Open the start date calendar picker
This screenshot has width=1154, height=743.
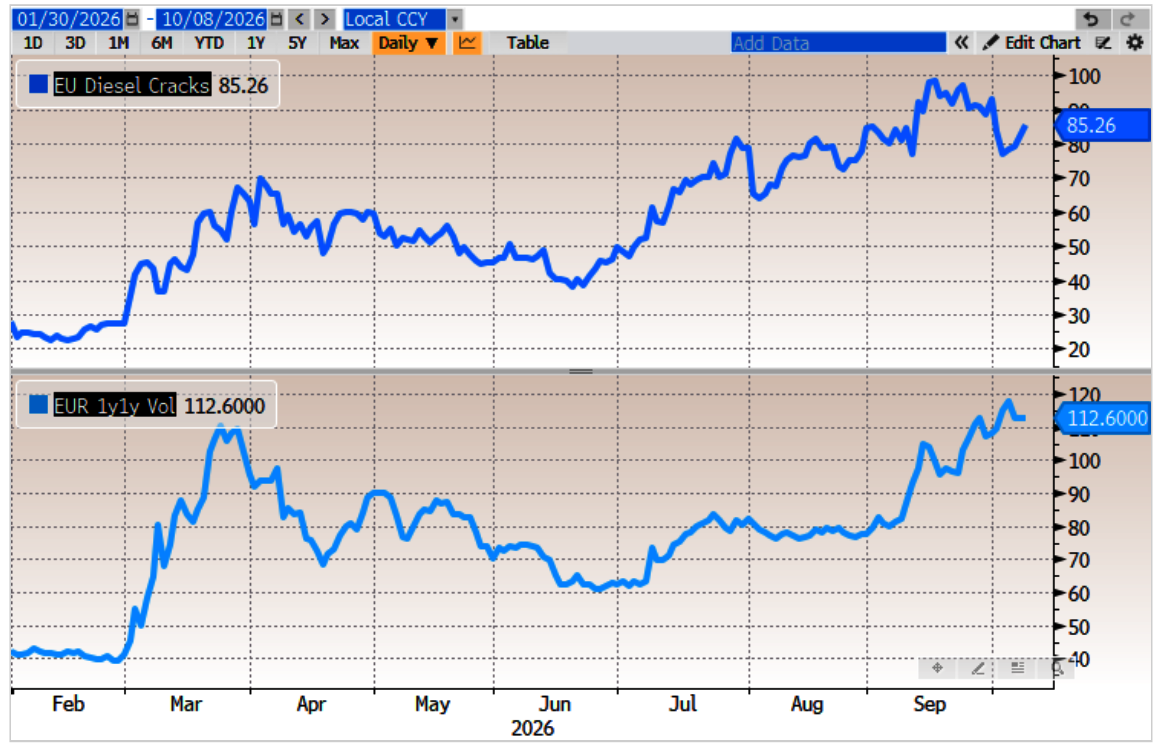point(132,19)
